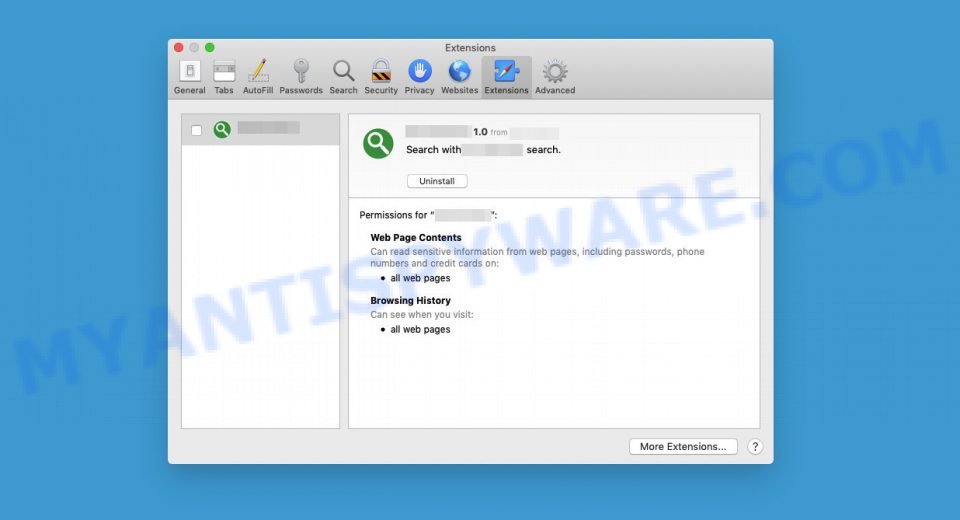Click the green zoom window button

coord(209,47)
